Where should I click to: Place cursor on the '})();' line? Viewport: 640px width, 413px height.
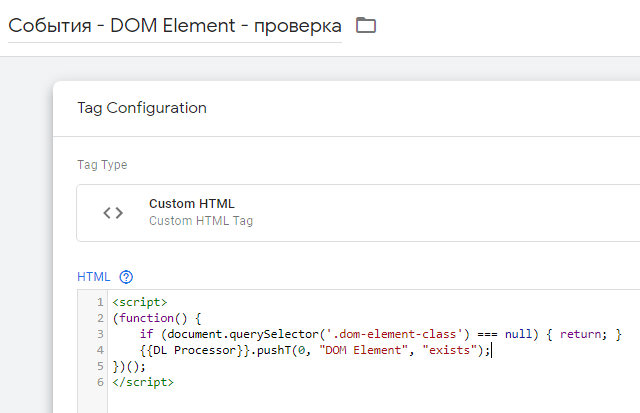129,366
